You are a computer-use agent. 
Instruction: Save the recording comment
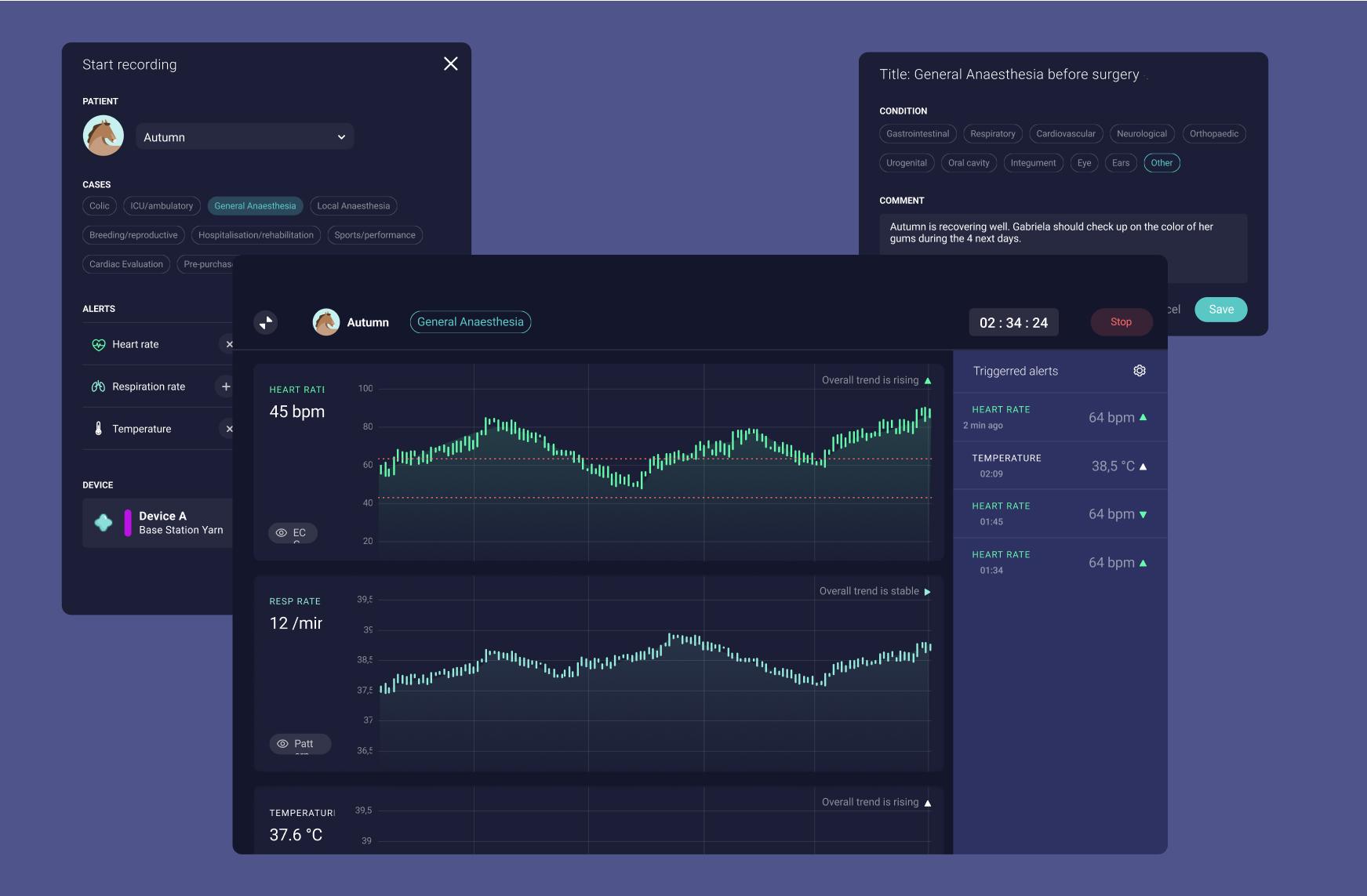point(1220,310)
